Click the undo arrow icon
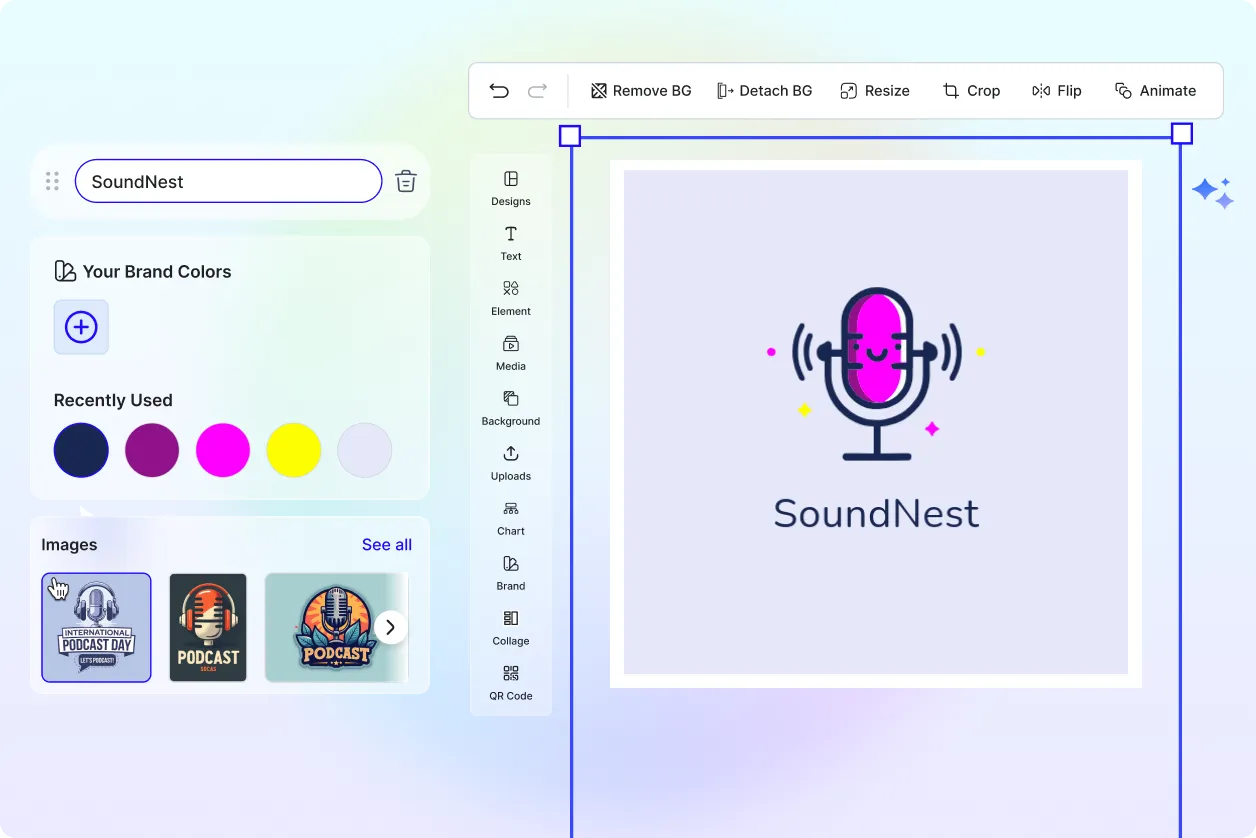 pyautogui.click(x=499, y=91)
